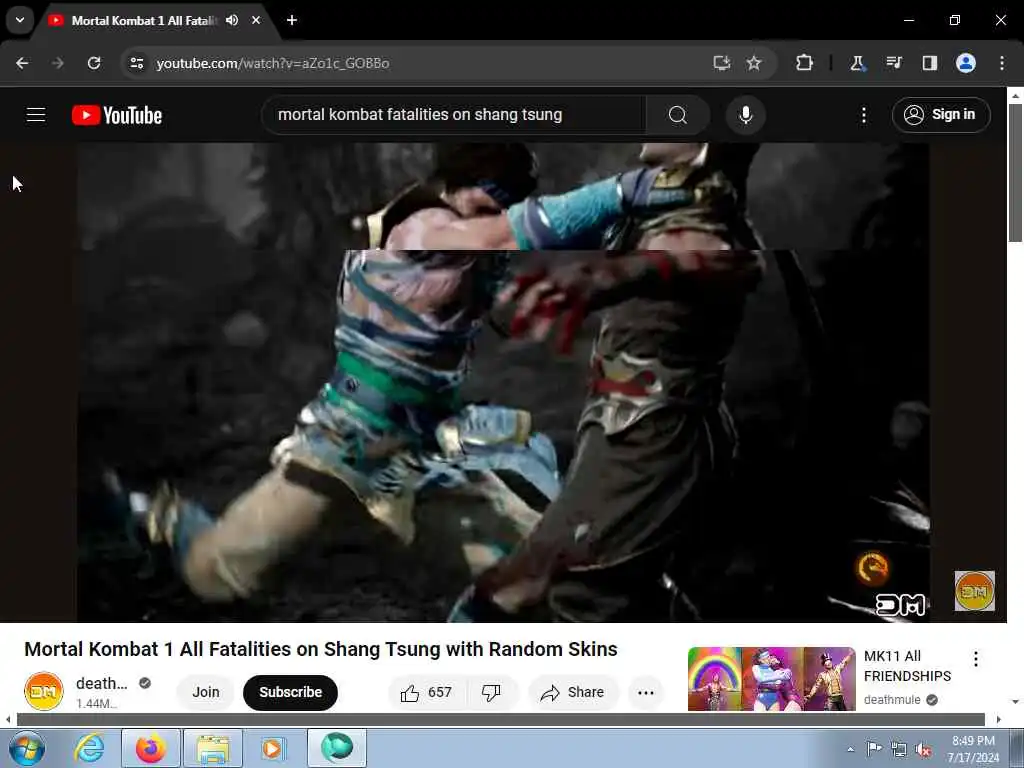The width and height of the screenshot is (1024, 768).
Task: Click the browser forward arrow
Action: [58, 63]
